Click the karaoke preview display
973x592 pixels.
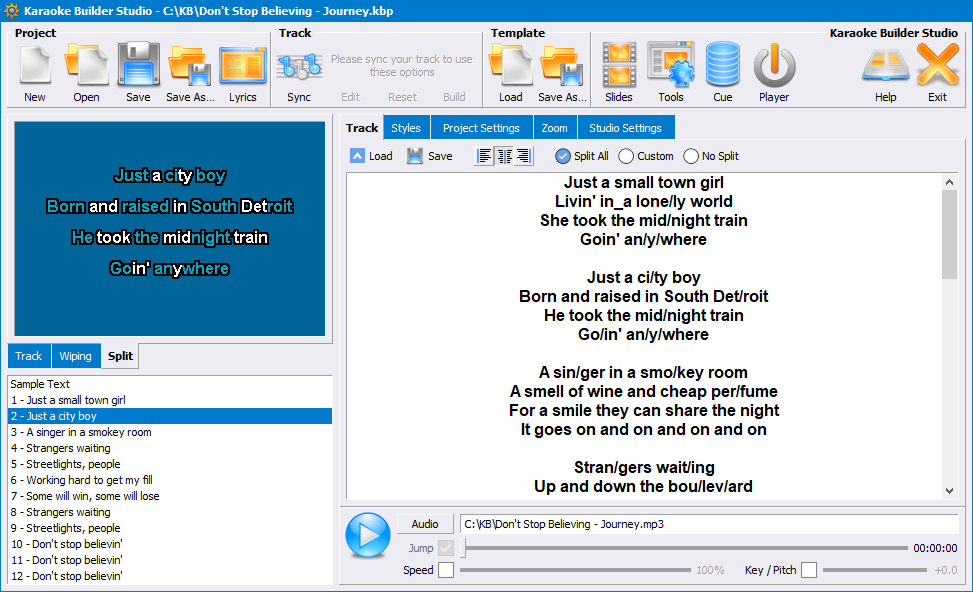[169, 228]
